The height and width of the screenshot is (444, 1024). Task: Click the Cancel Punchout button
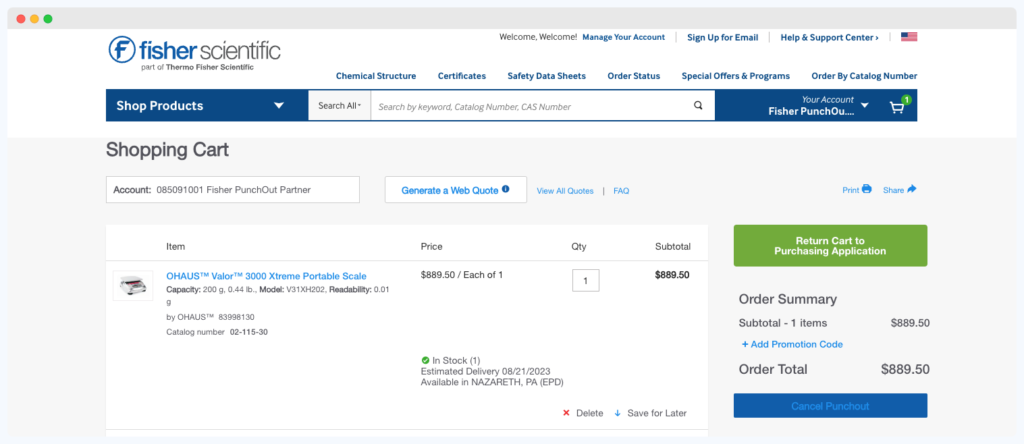830,405
